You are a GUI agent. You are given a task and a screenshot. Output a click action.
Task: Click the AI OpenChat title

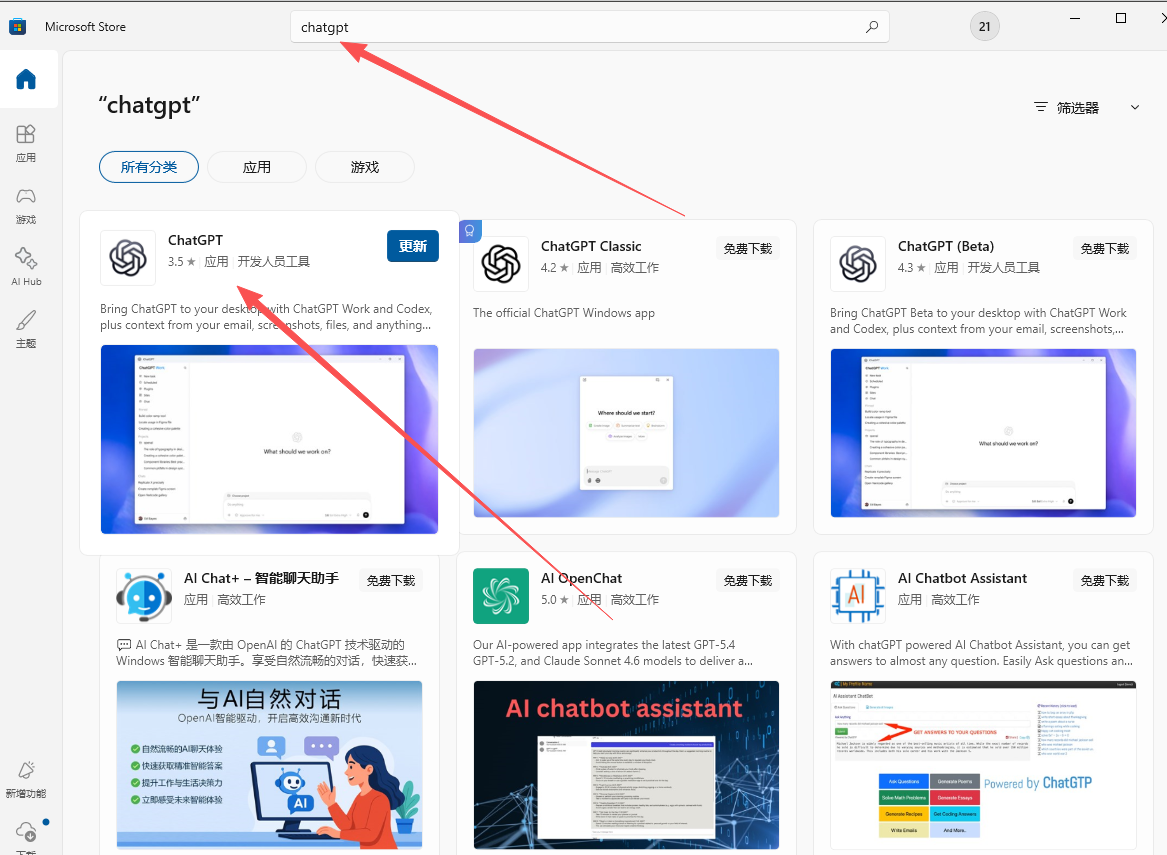[581, 578]
